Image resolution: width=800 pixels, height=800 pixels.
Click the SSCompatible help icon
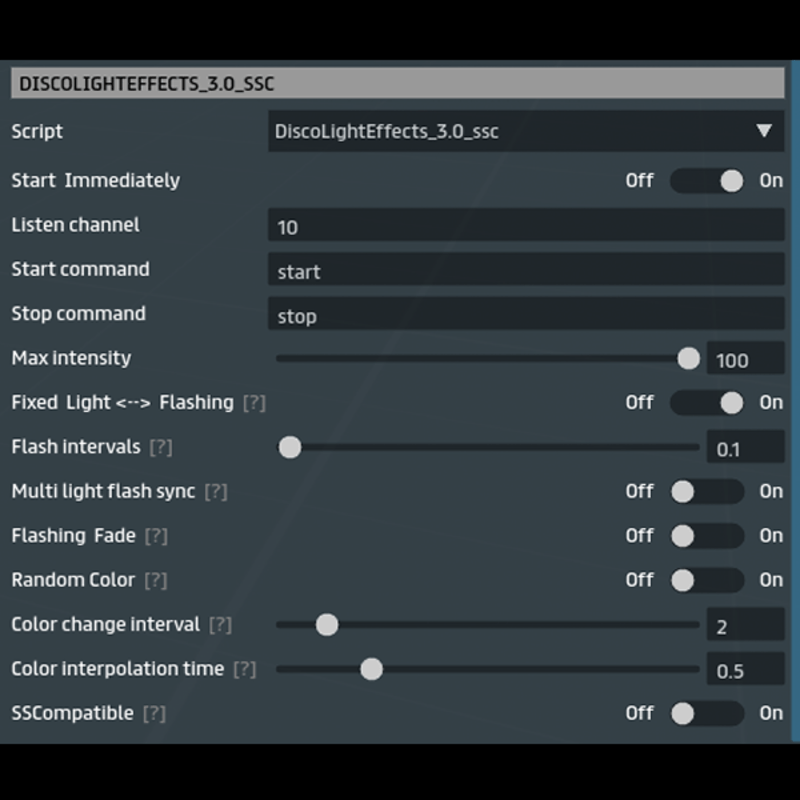154,713
